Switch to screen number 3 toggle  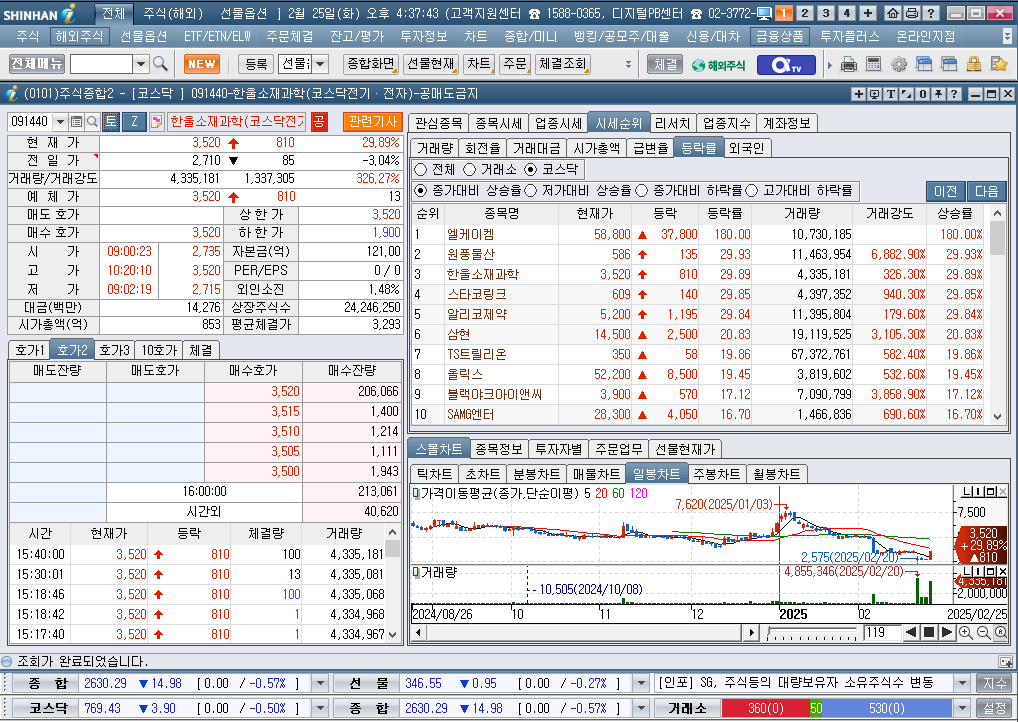[826, 13]
